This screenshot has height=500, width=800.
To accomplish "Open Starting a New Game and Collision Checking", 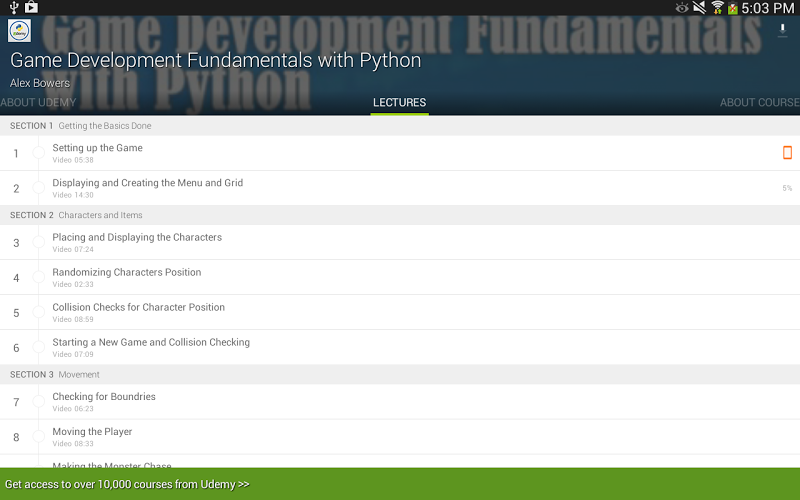I will pyautogui.click(x=400, y=347).
